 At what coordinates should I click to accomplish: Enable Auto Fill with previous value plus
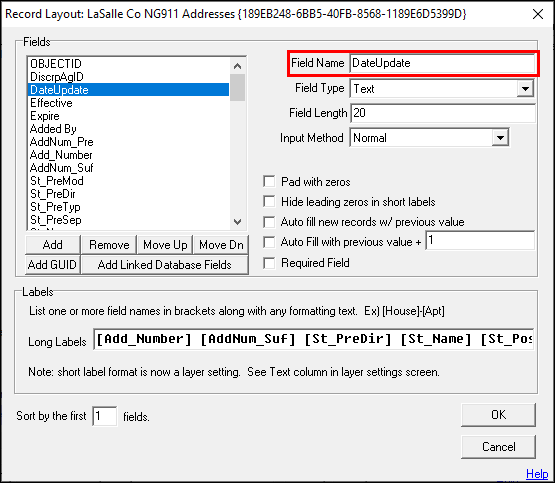(269, 242)
